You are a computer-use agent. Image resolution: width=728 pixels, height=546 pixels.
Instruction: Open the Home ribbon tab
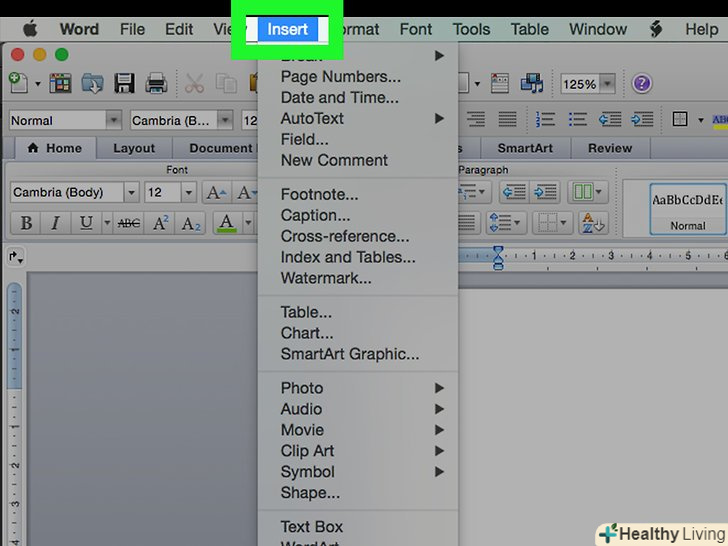(x=55, y=148)
